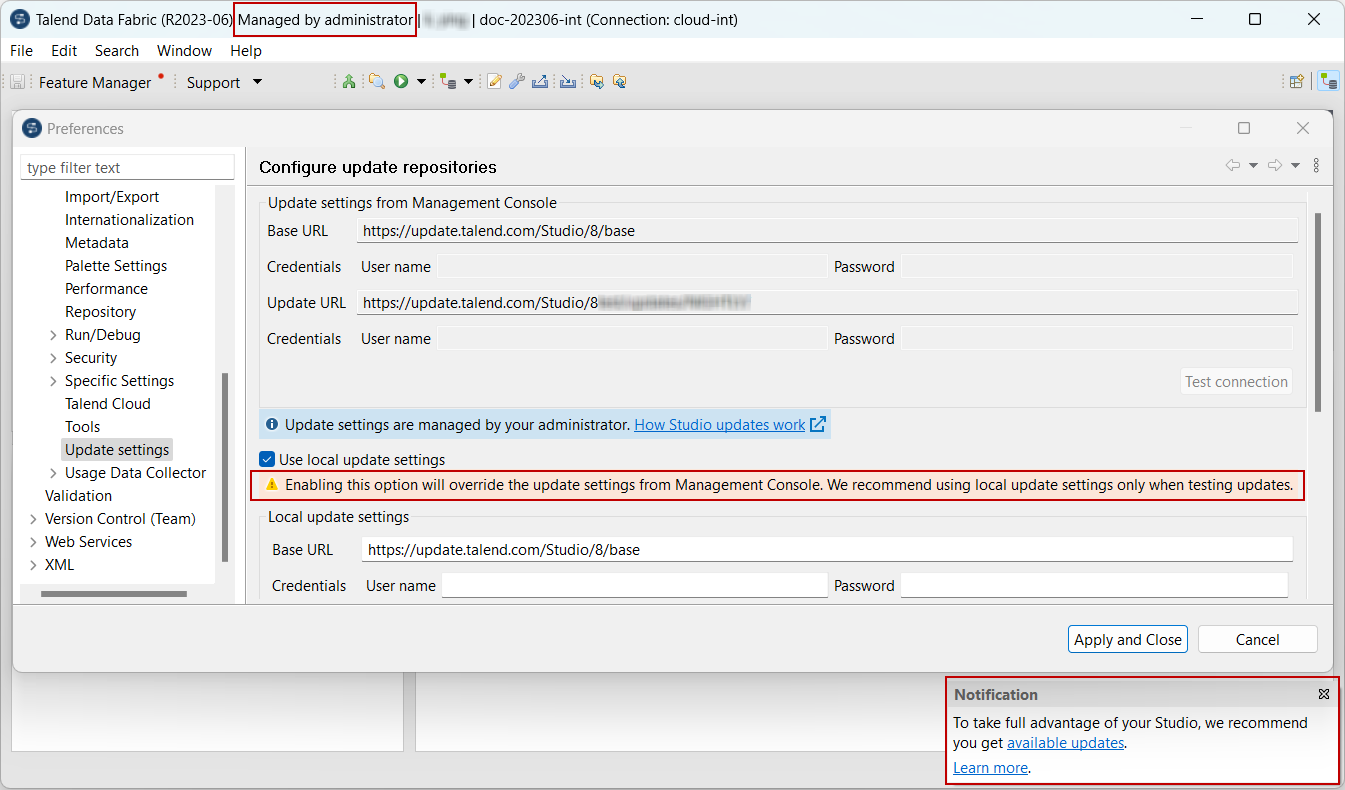Open the Preferences three-dot options menu
The height and width of the screenshot is (790, 1345).
tap(1316, 166)
